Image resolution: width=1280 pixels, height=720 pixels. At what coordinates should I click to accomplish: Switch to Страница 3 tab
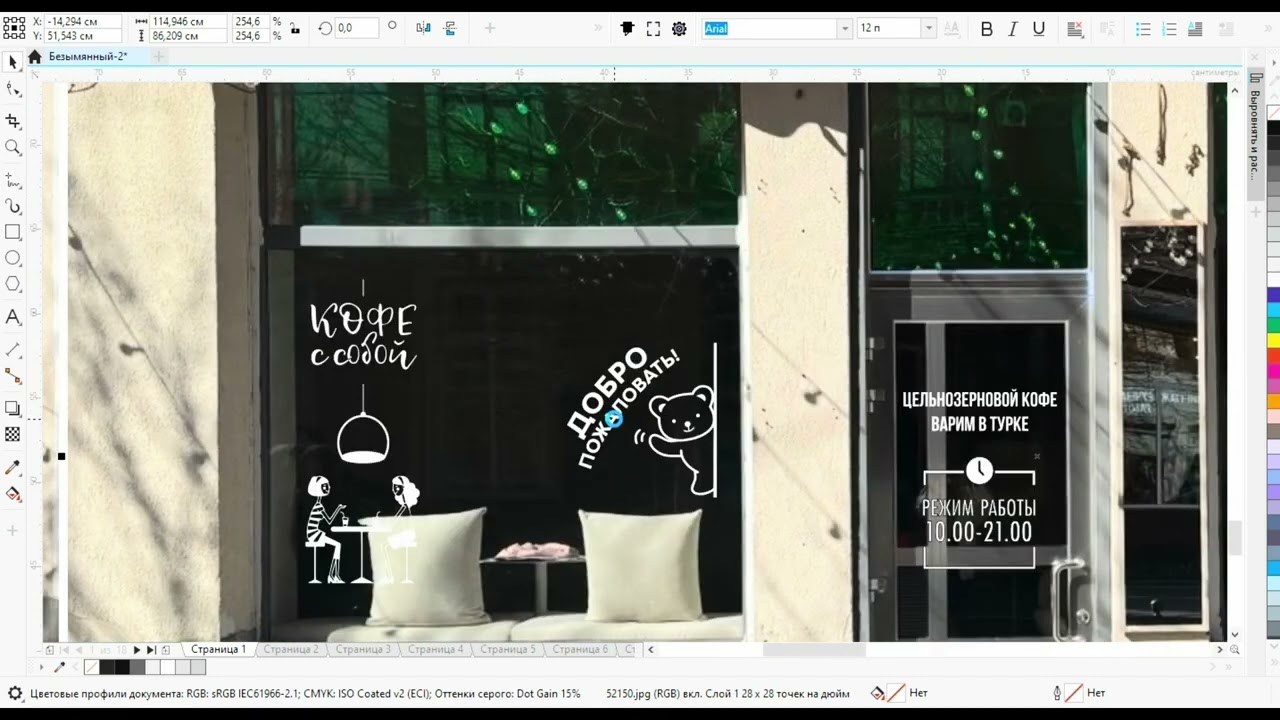click(363, 649)
